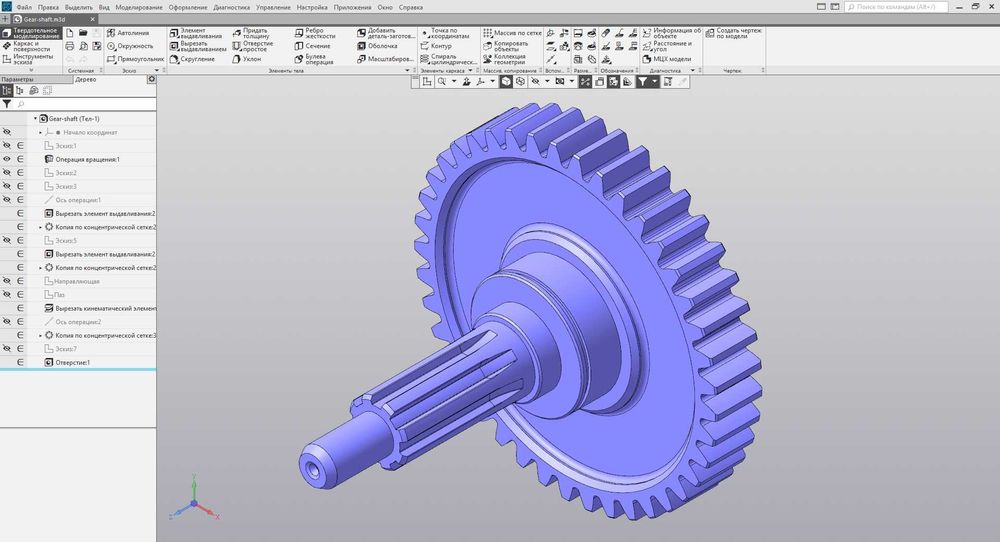Open the Настройка menu

pyautogui.click(x=312, y=7)
